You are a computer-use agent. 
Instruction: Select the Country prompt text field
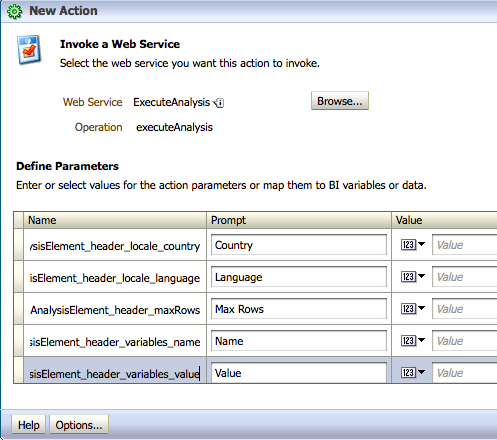pyautogui.click(x=299, y=245)
